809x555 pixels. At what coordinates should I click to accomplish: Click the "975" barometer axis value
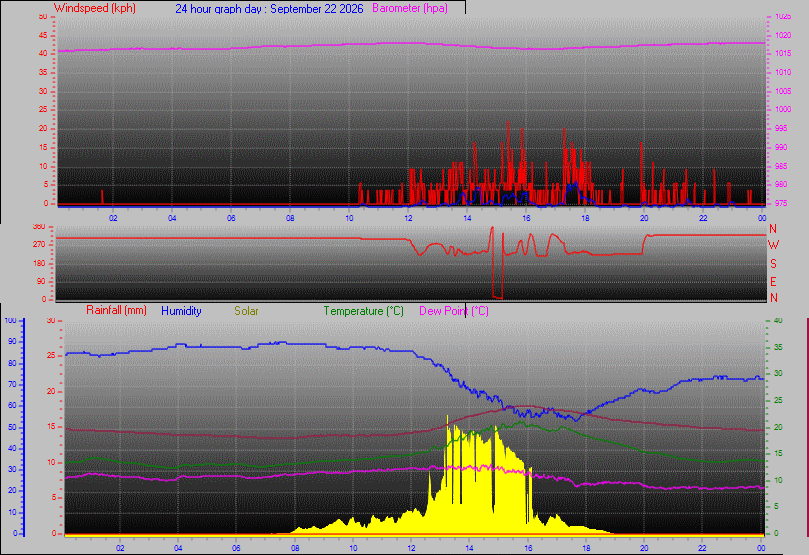pyautogui.click(x=781, y=204)
